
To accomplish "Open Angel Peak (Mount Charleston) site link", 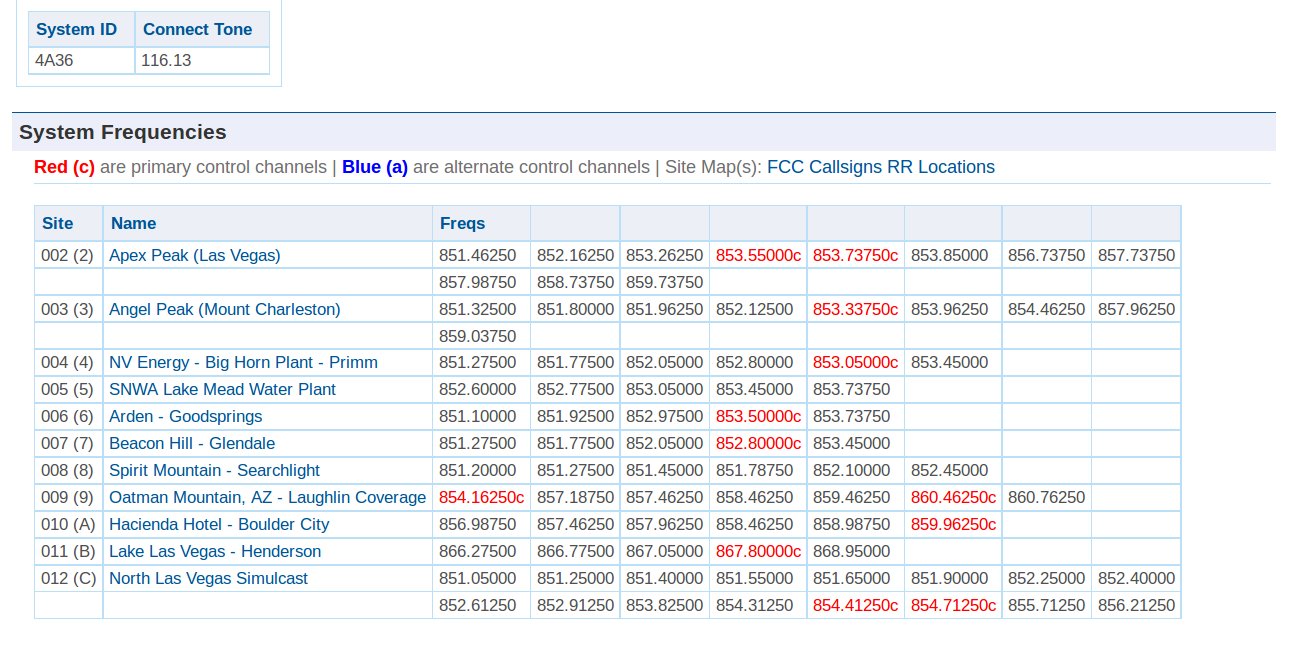I will coord(225,309).
